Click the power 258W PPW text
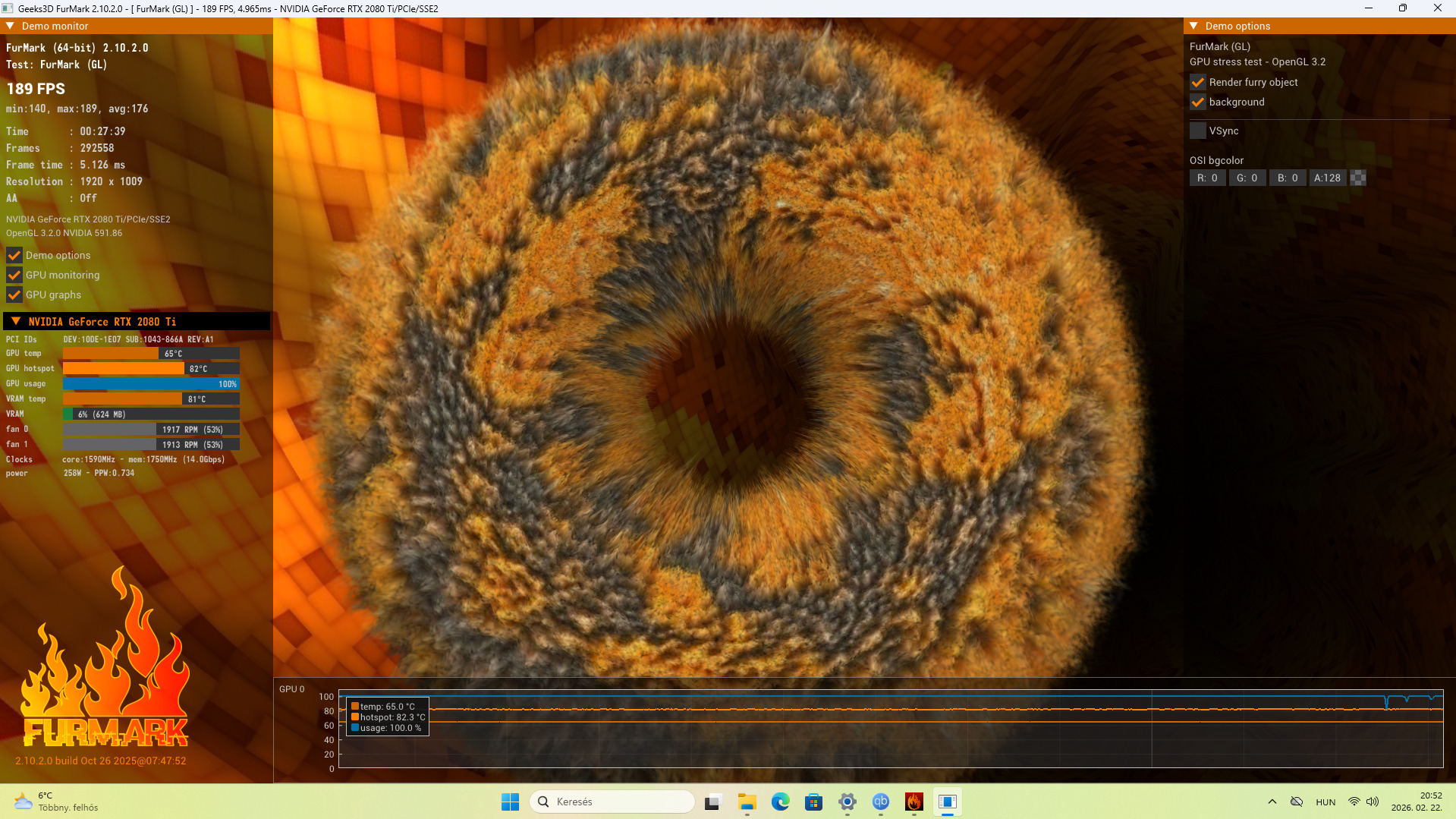 tap(99, 473)
